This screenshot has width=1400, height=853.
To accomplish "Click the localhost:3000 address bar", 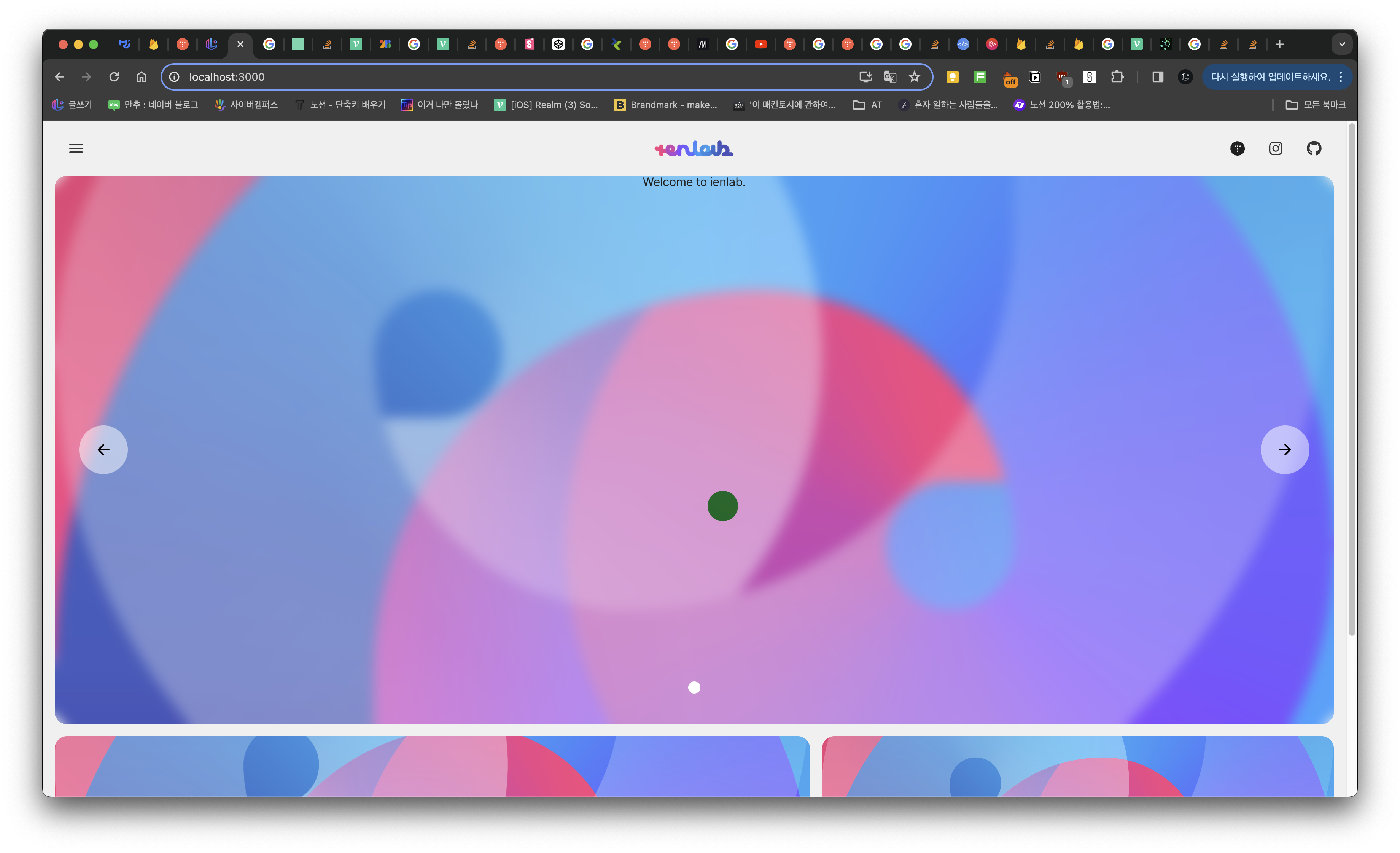I will click(511, 77).
